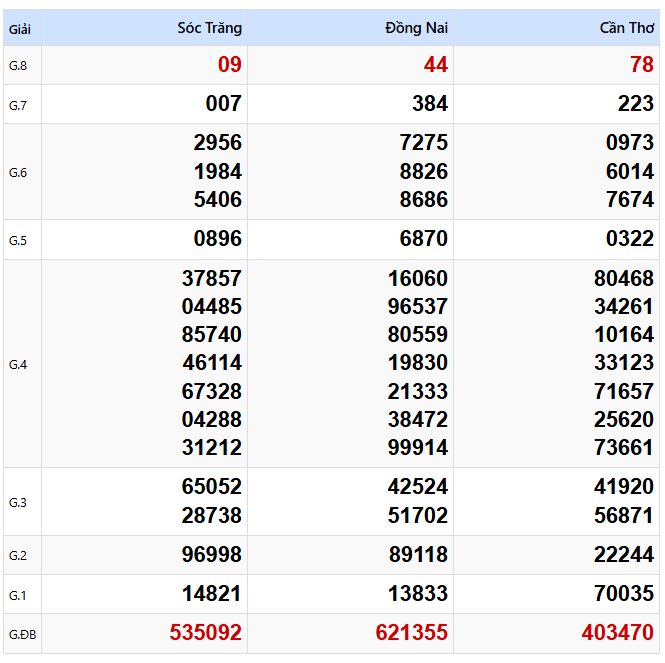Click G.5 value 6870
The height and width of the screenshot is (663, 665).
click(x=424, y=238)
